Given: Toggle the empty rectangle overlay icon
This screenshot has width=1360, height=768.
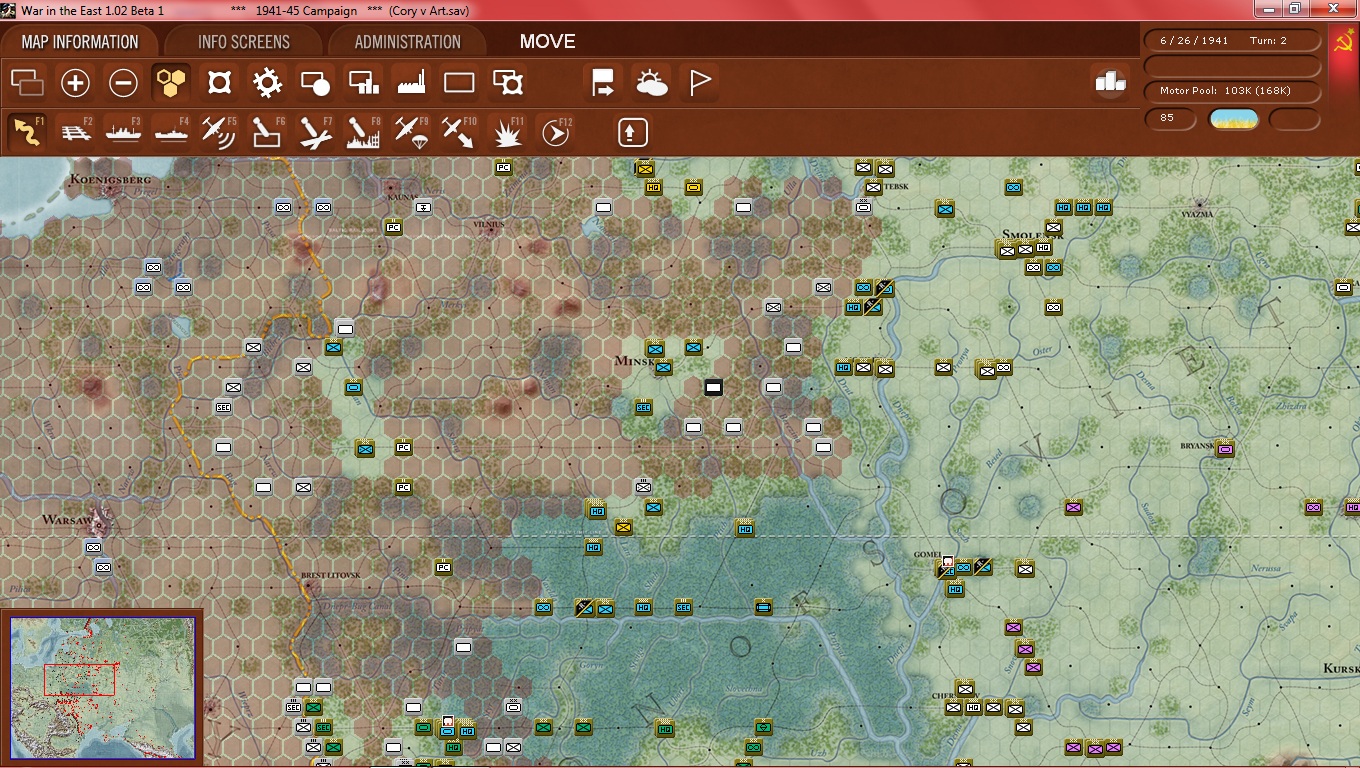Looking at the screenshot, I should pyautogui.click(x=459, y=83).
